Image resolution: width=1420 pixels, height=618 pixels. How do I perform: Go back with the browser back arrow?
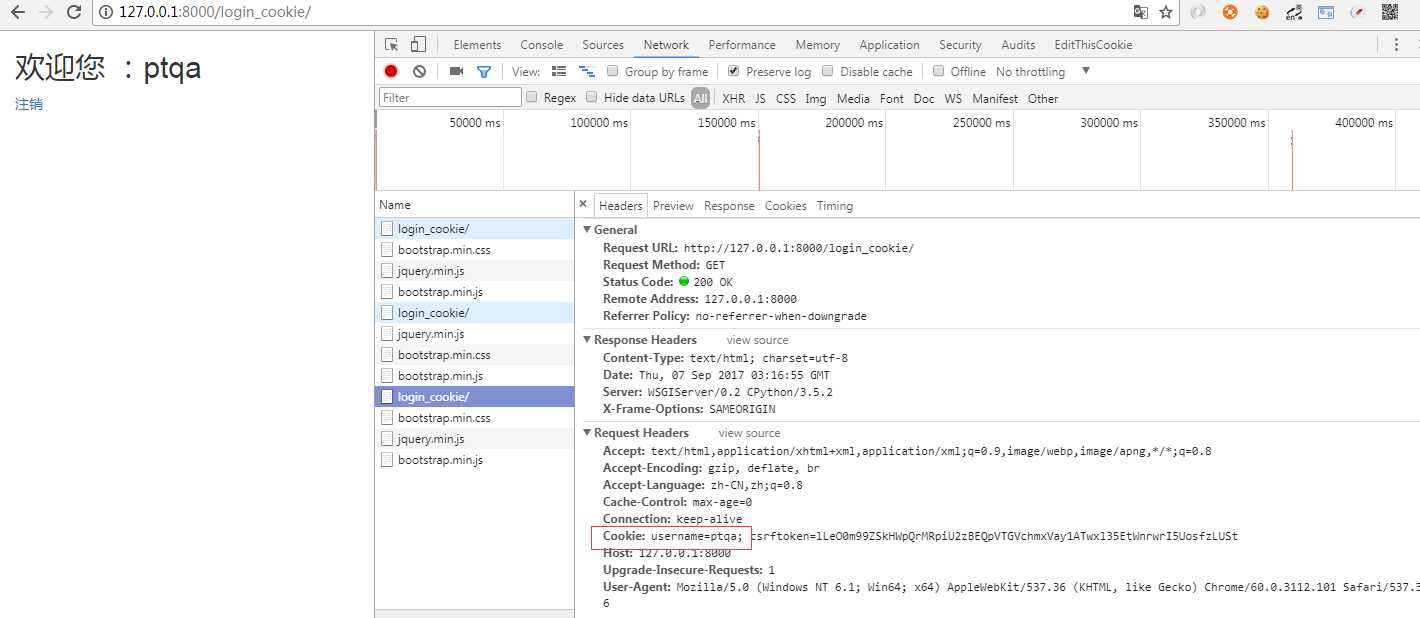(x=17, y=12)
